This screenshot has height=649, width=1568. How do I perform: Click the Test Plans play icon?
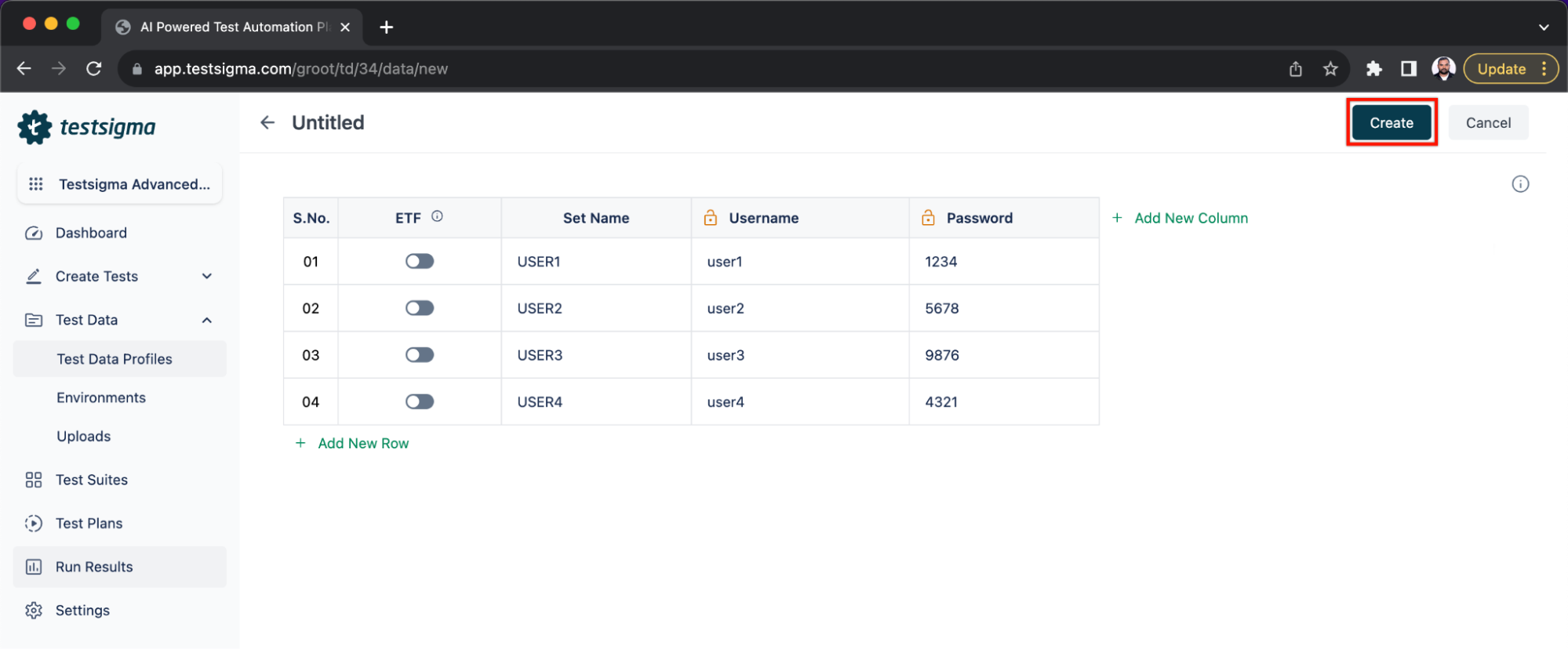(34, 523)
